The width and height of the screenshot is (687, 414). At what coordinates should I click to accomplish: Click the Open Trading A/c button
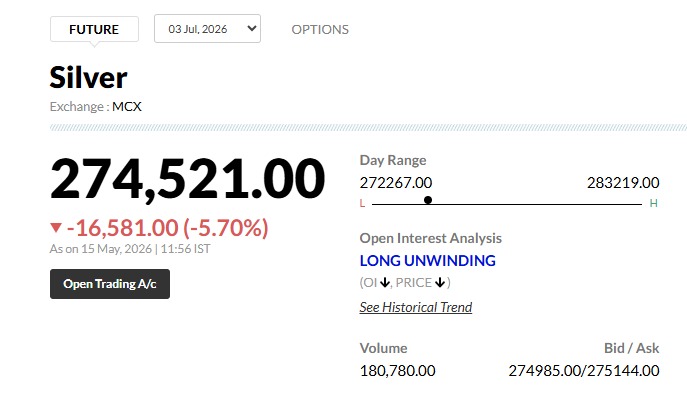pos(110,284)
